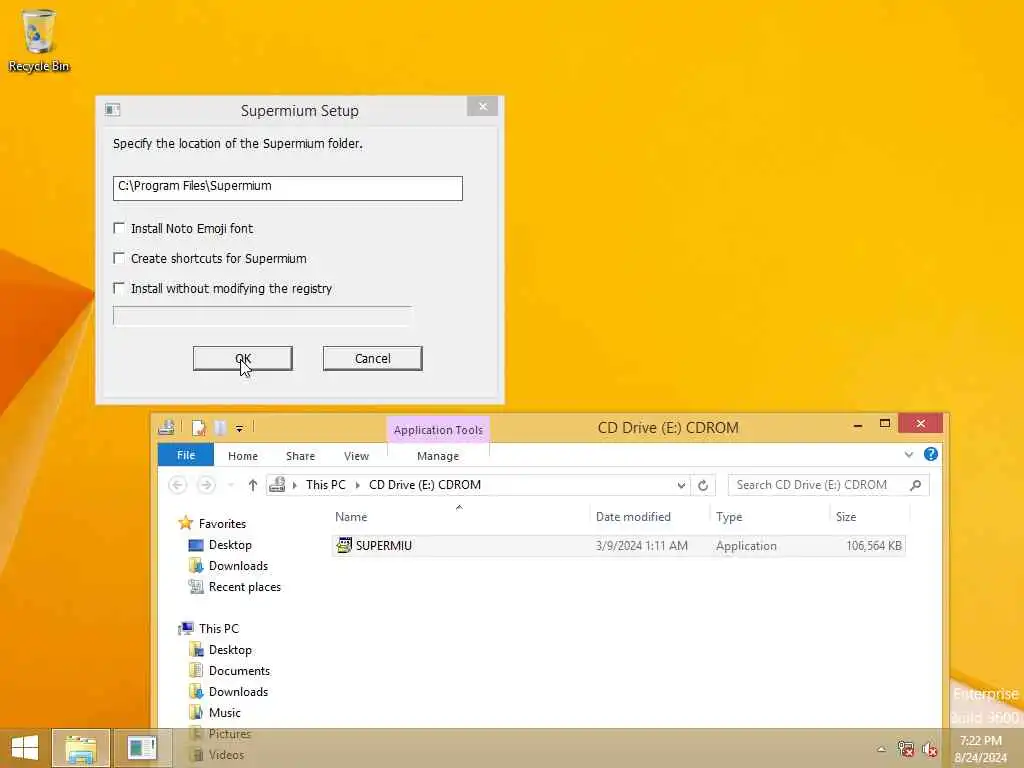Click the Supermium install path field
This screenshot has width=1024, height=768.
pyautogui.click(x=287, y=188)
